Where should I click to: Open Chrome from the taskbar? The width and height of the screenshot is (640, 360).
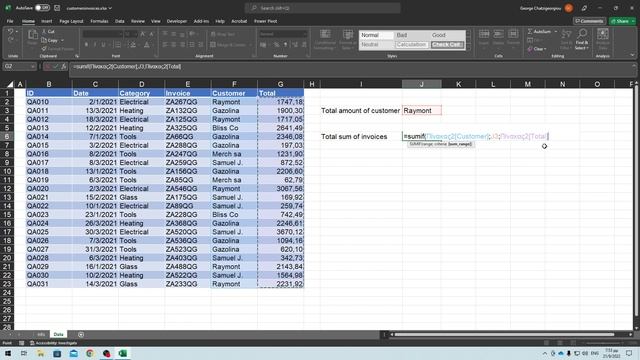point(90,353)
